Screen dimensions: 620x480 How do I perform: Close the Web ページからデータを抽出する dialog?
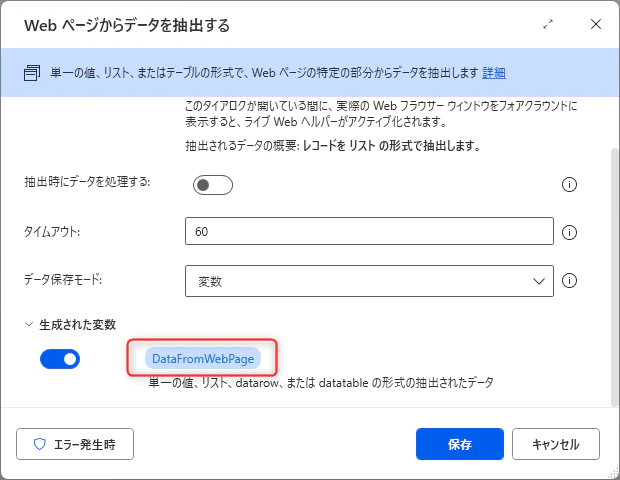click(x=596, y=24)
